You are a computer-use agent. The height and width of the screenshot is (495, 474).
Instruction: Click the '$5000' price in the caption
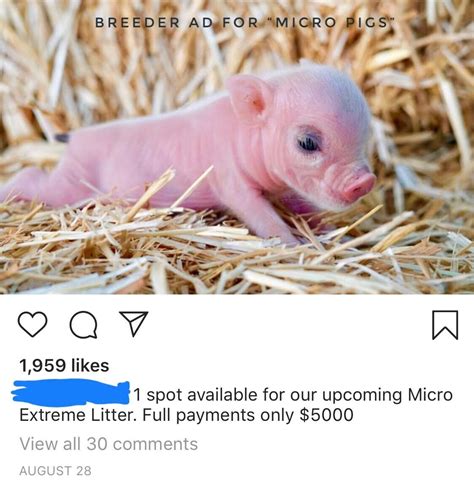pyautogui.click(x=327, y=415)
